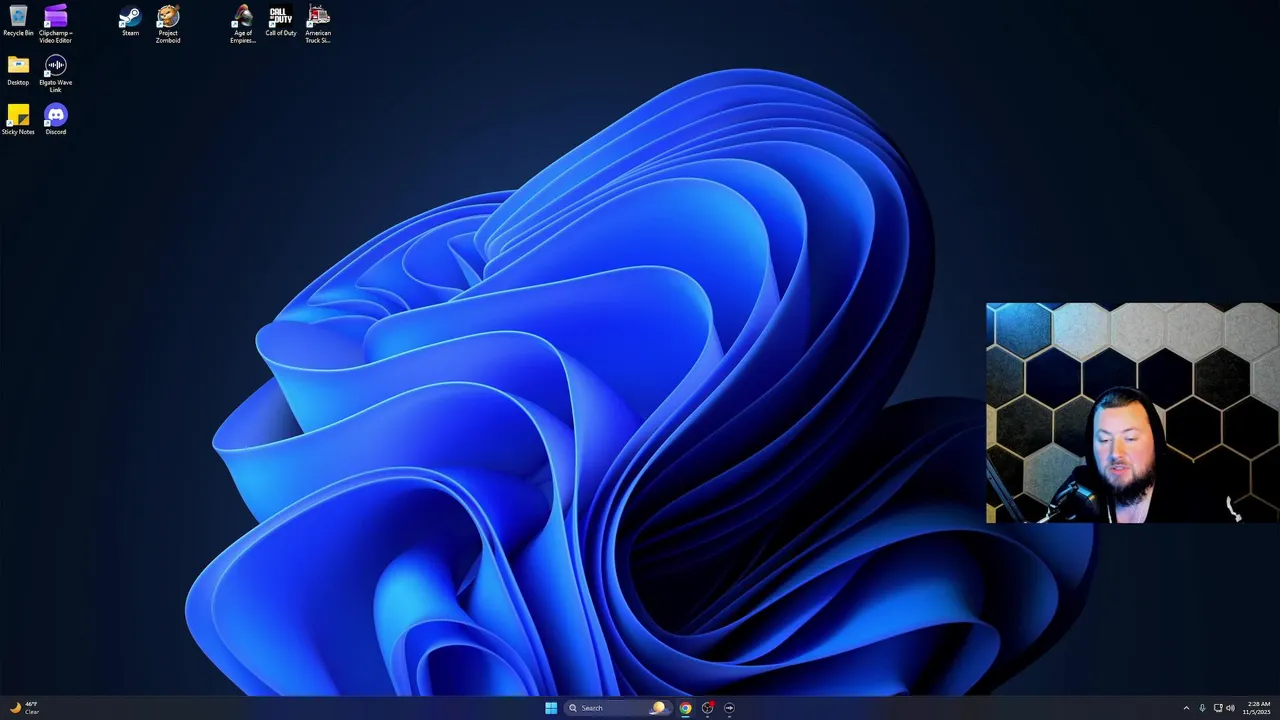The height and width of the screenshot is (720, 1280).
Task: Select the Steam desktop shortcut
Action: click(x=130, y=21)
